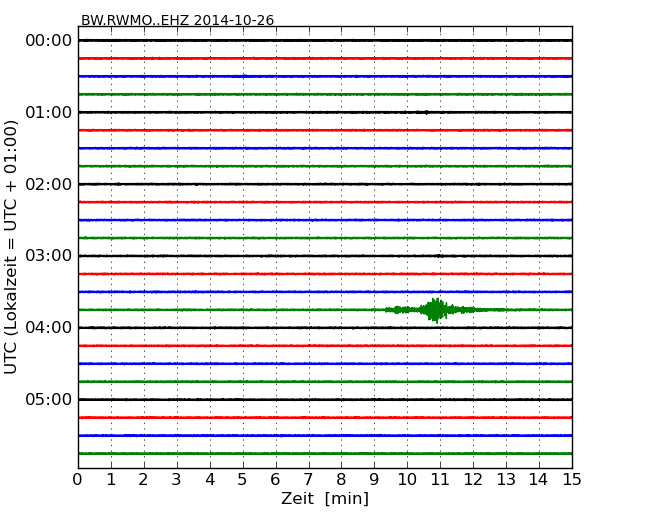
Task: Select minute tick label 15
Action: tap(572, 479)
